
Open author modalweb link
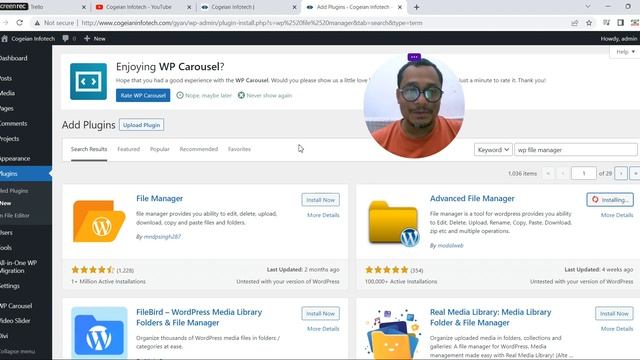coord(450,246)
